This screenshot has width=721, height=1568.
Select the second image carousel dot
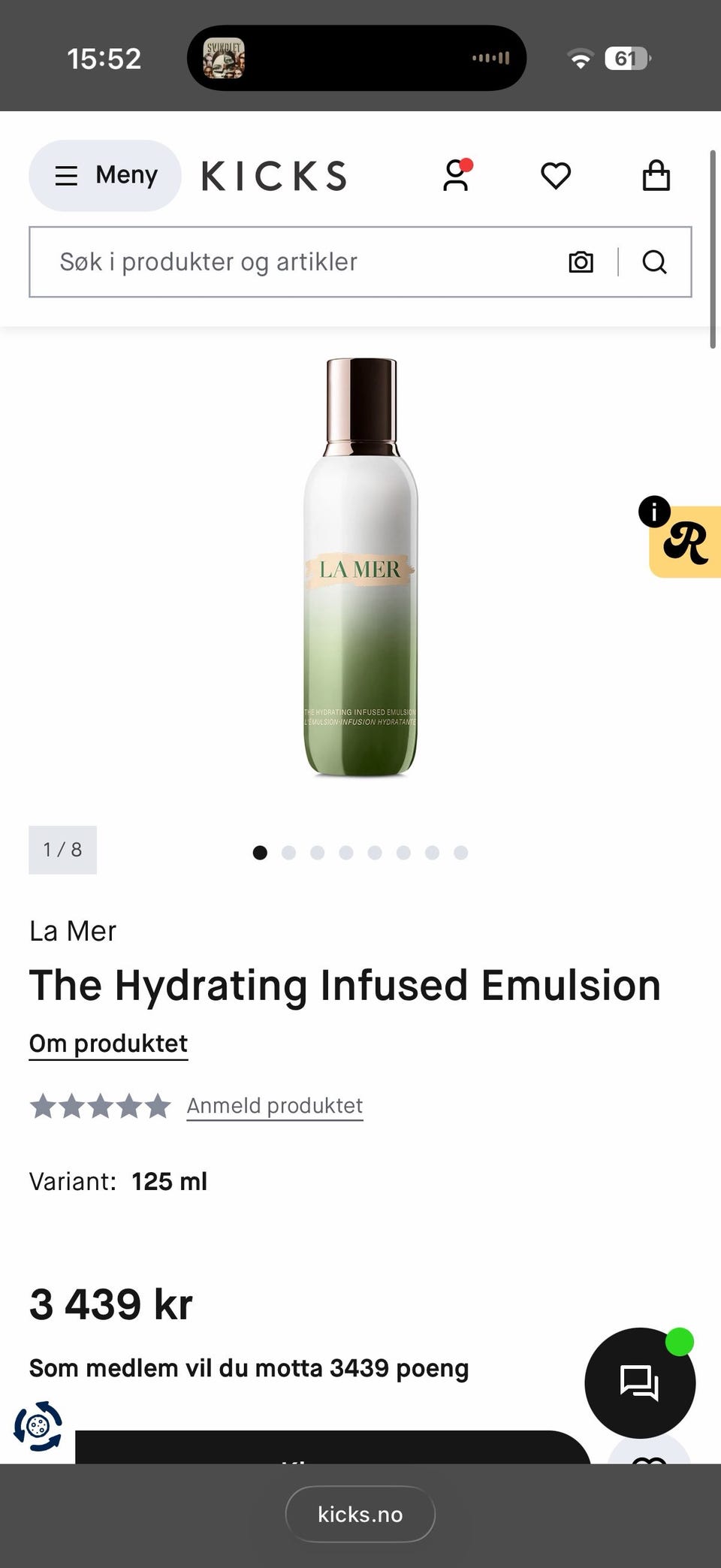click(x=288, y=852)
